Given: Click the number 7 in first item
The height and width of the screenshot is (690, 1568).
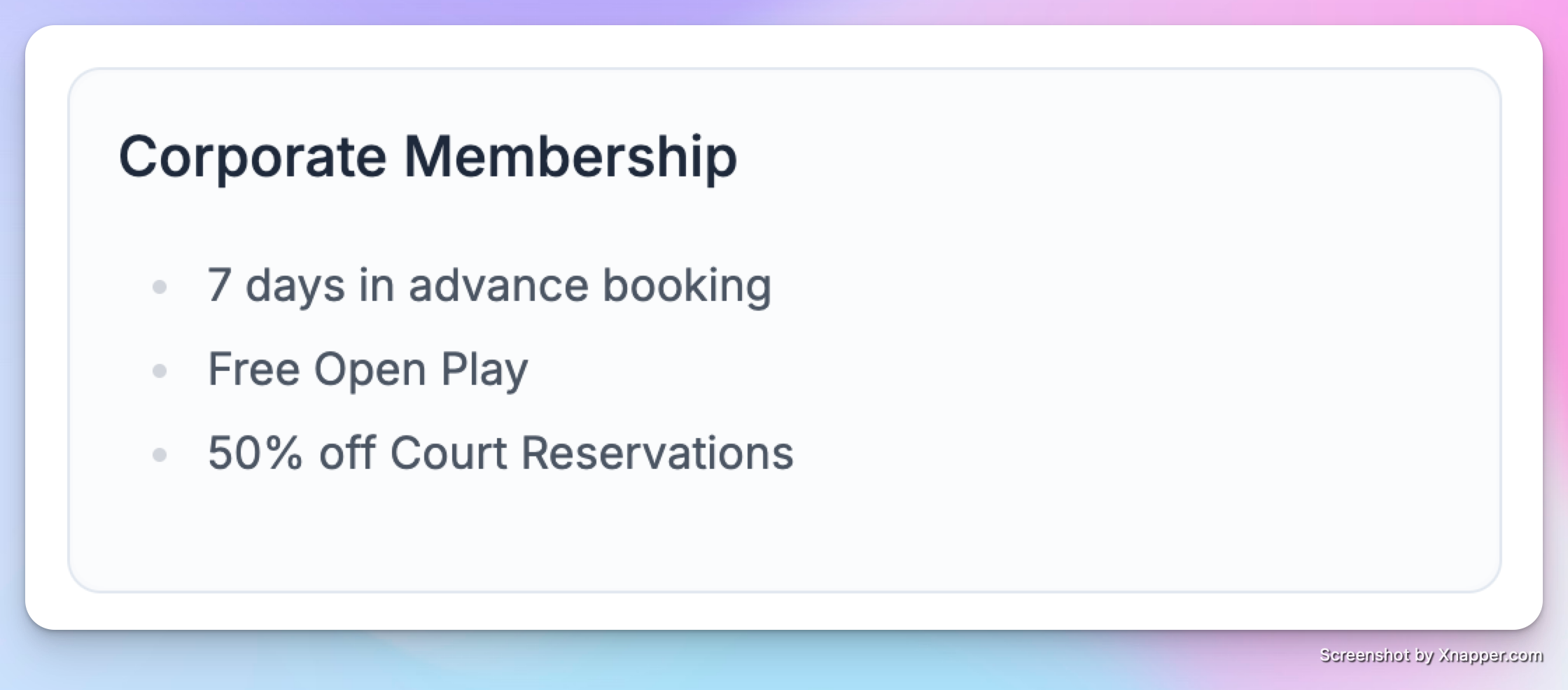Looking at the screenshot, I should [x=219, y=285].
